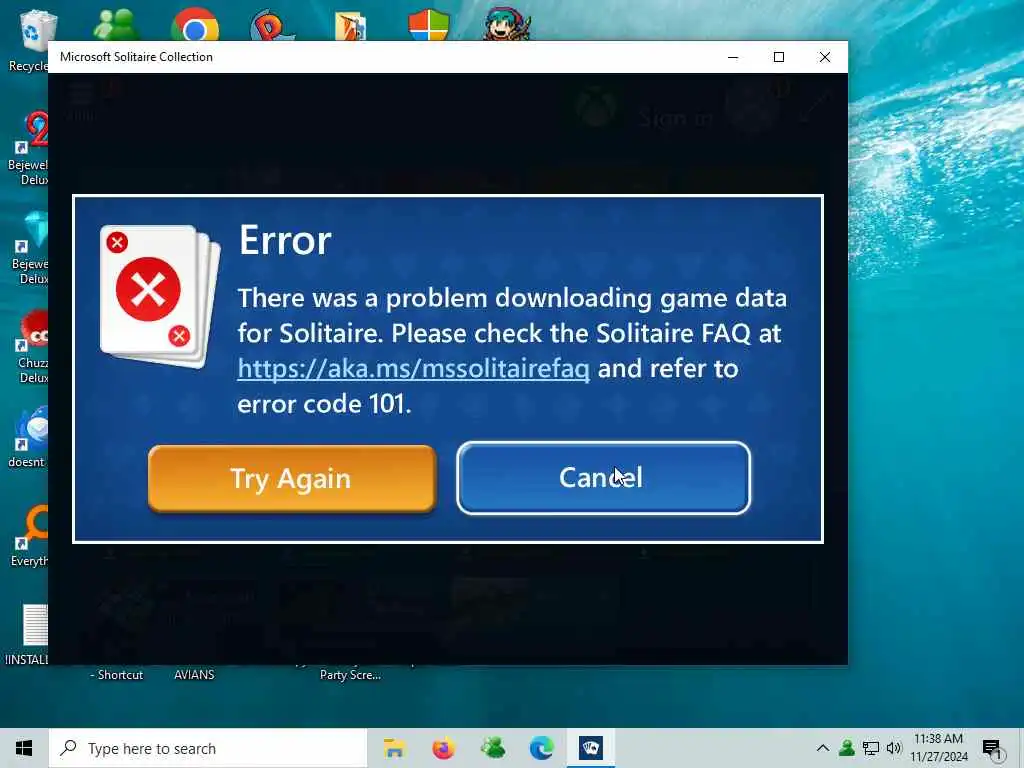Open the notification center icon

coord(992,749)
